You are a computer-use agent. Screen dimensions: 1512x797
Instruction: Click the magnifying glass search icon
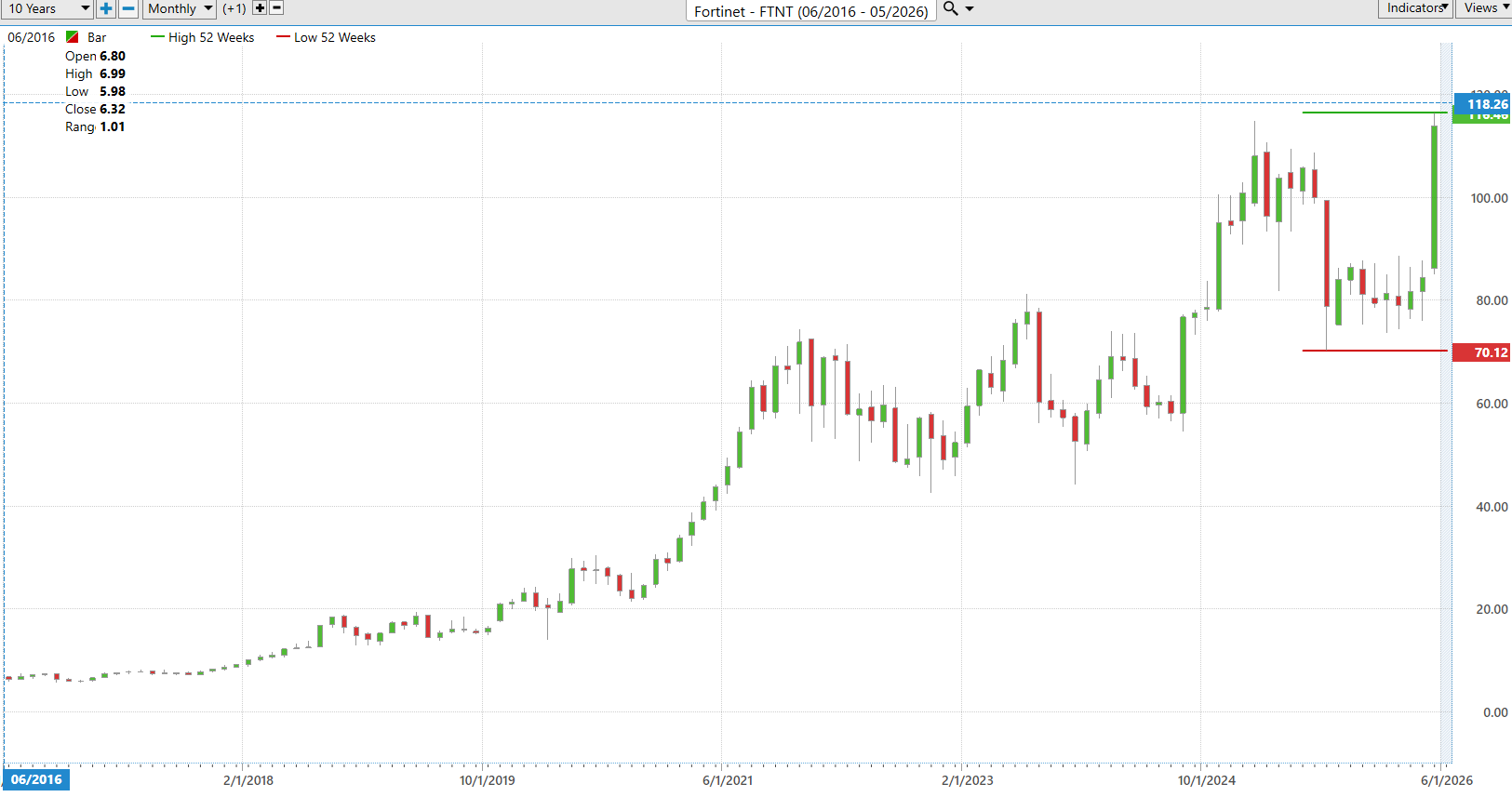click(950, 8)
